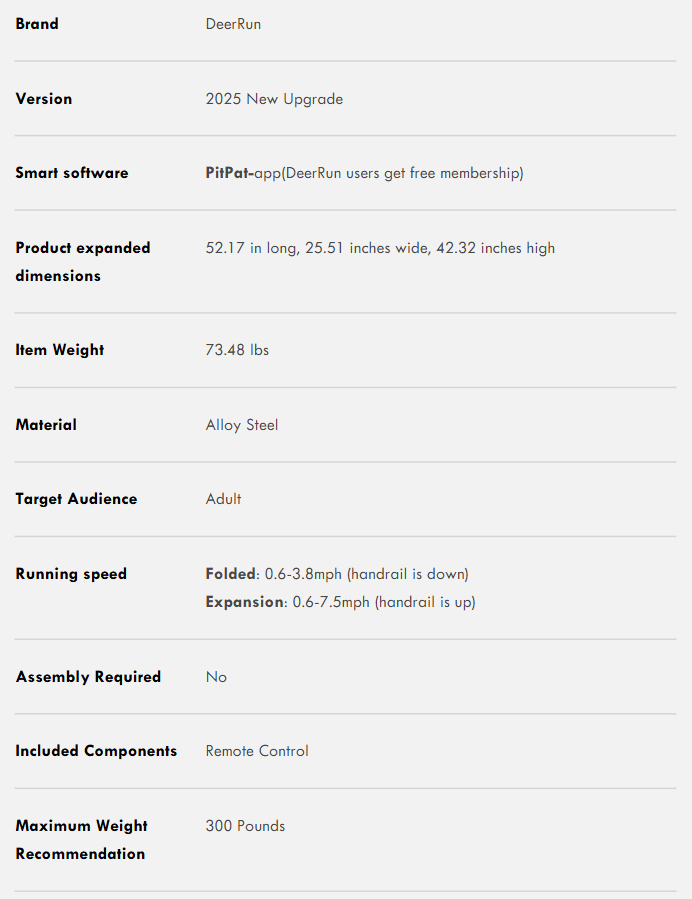Click the Assembly Required label
Screen dimensions: 692x899
[x=88, y=677]
